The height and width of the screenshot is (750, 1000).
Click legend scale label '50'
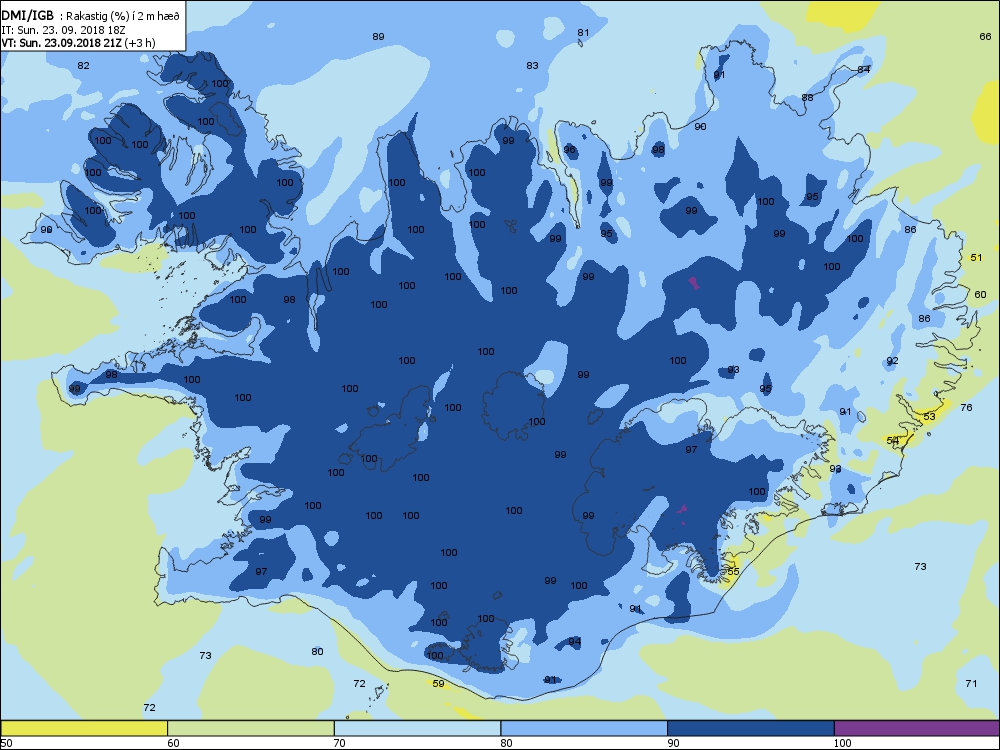click(6, 742)
